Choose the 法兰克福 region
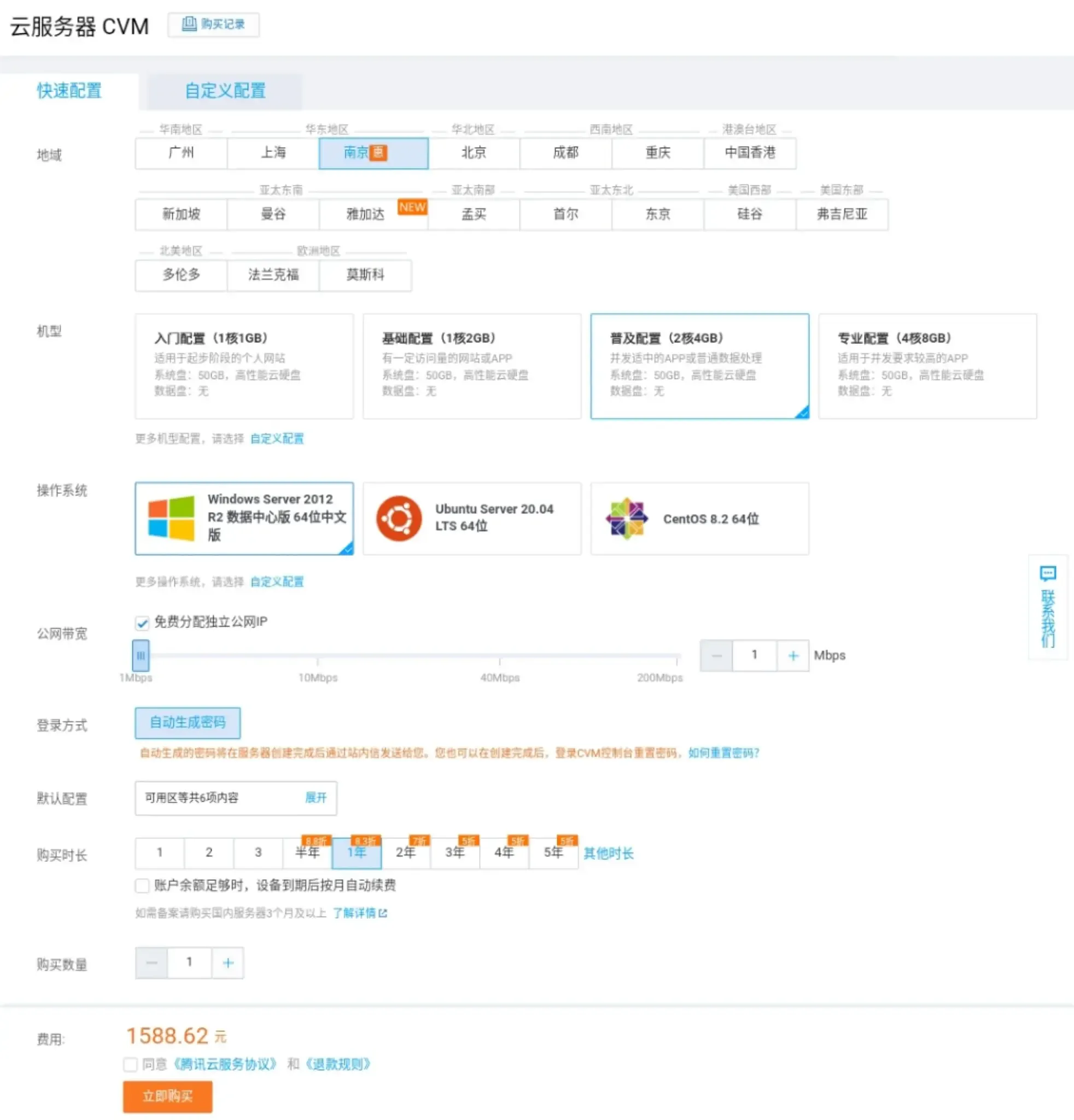Viewport: 1074px width, 1120px height. pyautogui.click(x=273, y=276)
